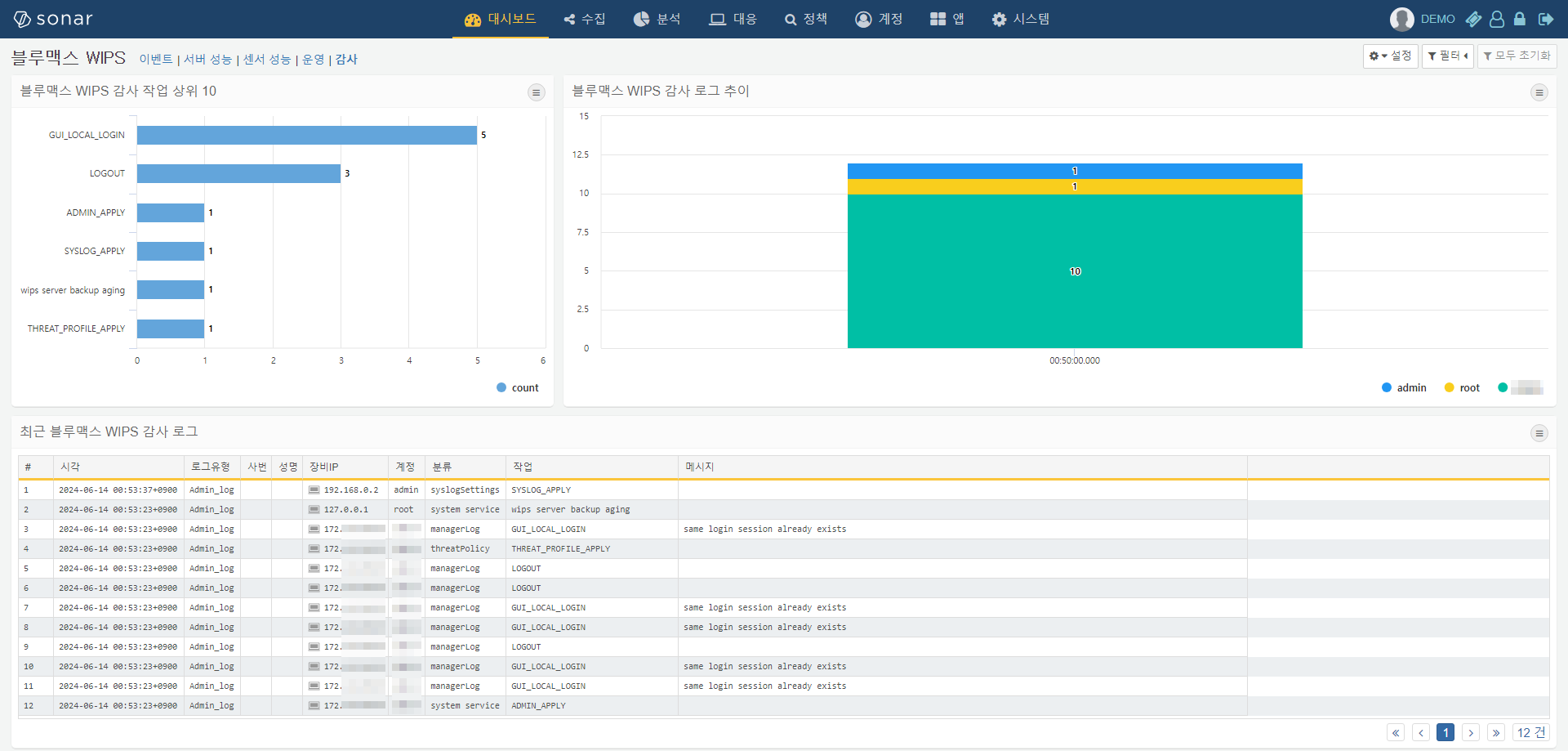Open menu of 최근 감사 로그 panel
Image resolution: width=1568 pixels, height=751 pixels.
click(x=1539, y=433)
